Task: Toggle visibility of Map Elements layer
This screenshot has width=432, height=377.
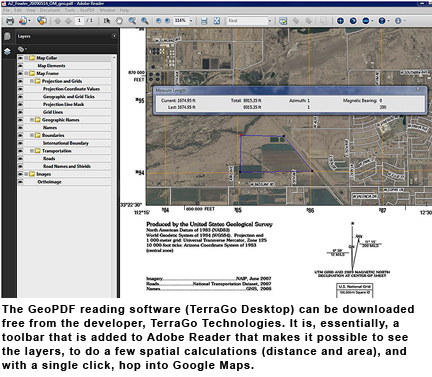Action: click(x=21, y=66)
